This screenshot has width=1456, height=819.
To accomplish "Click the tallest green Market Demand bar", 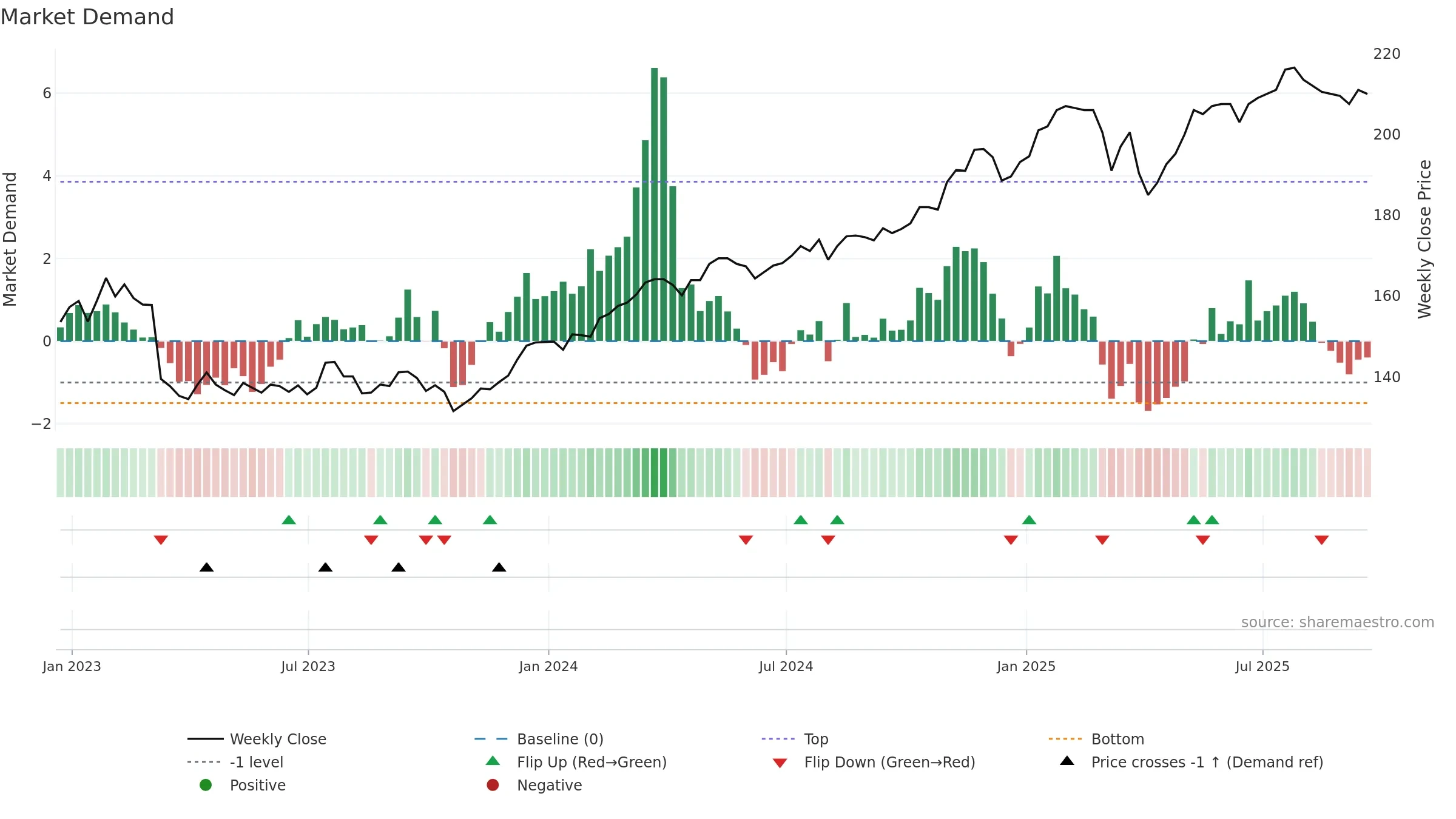I will [655, 204].
